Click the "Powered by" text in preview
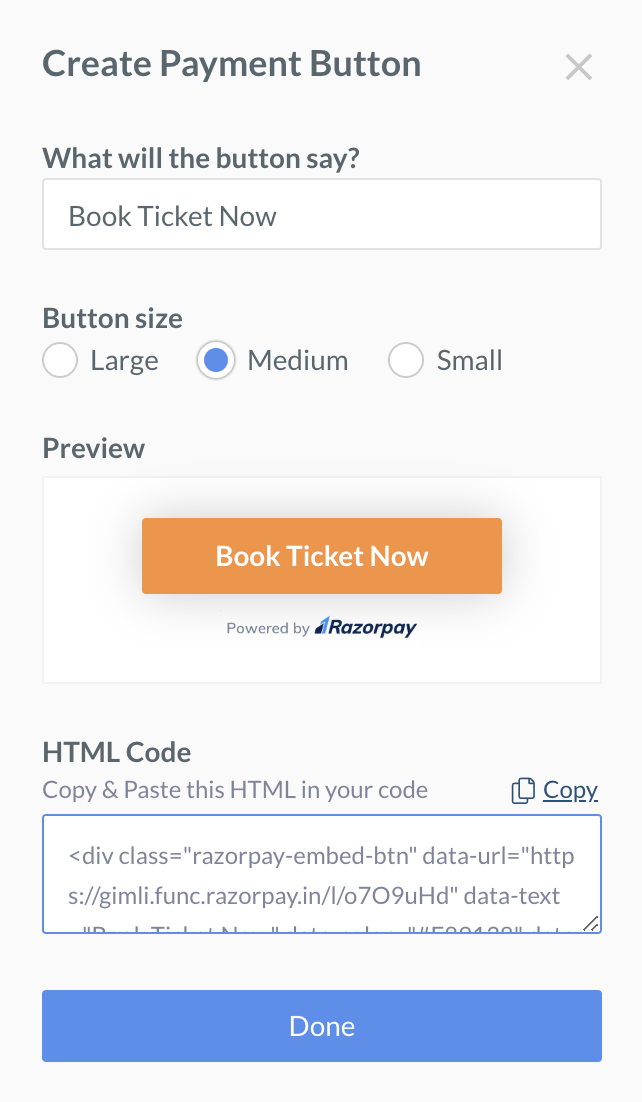Screen dimensions: 642x1102 click(268, 628)
